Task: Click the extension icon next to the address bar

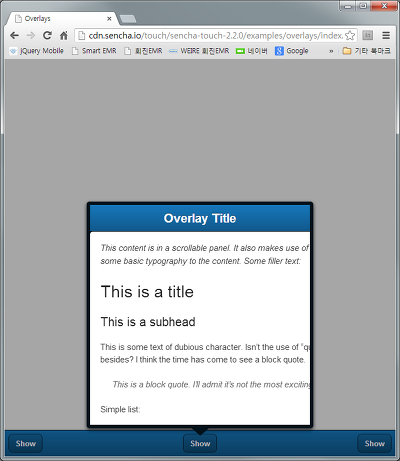Action: tap(368, 35)
